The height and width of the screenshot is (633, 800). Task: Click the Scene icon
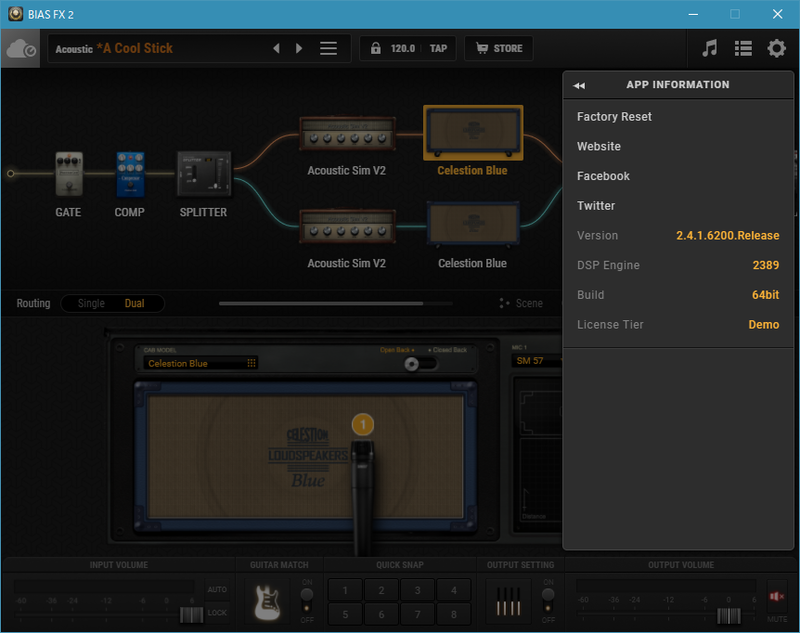pos(504,303)
